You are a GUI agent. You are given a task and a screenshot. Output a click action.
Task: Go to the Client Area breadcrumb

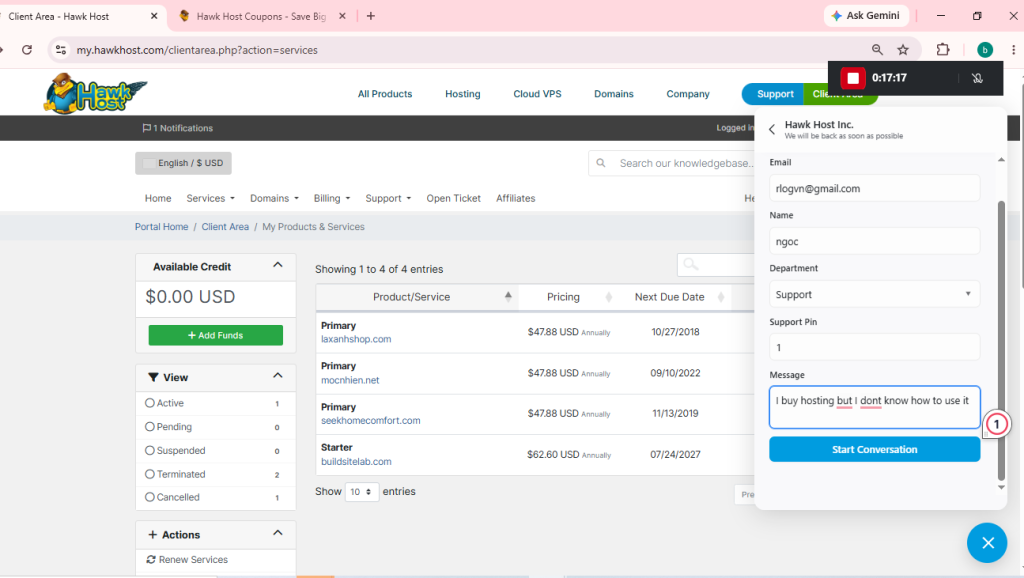tap(225, 227)
